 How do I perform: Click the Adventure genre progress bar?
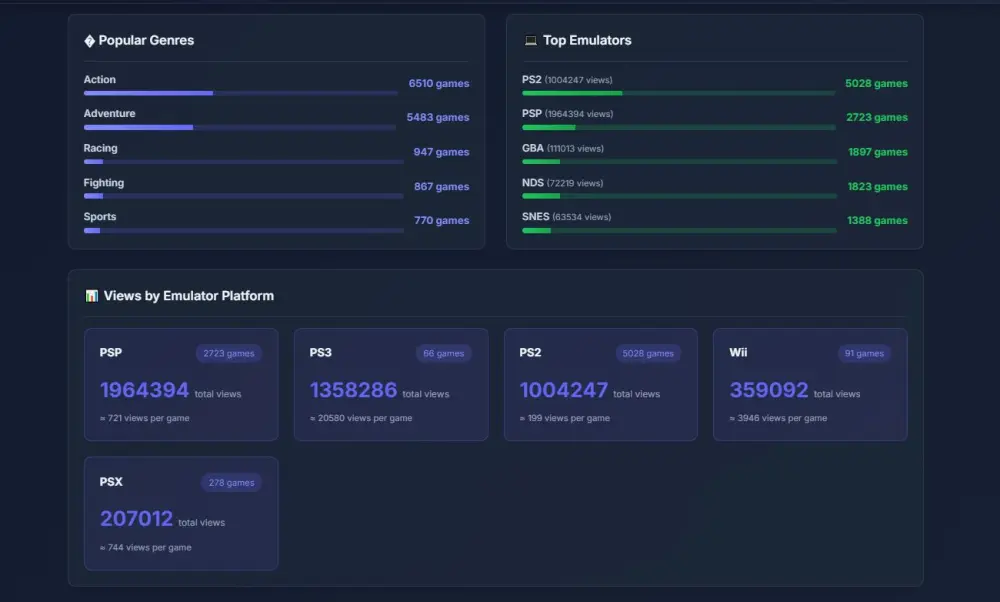240,128
